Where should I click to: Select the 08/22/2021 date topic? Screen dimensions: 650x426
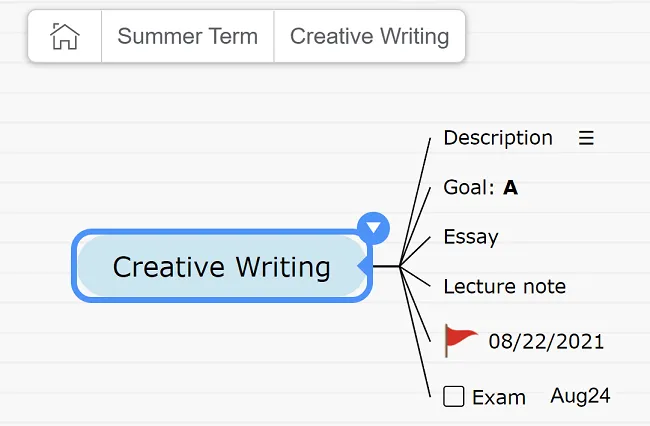[546, 342]
